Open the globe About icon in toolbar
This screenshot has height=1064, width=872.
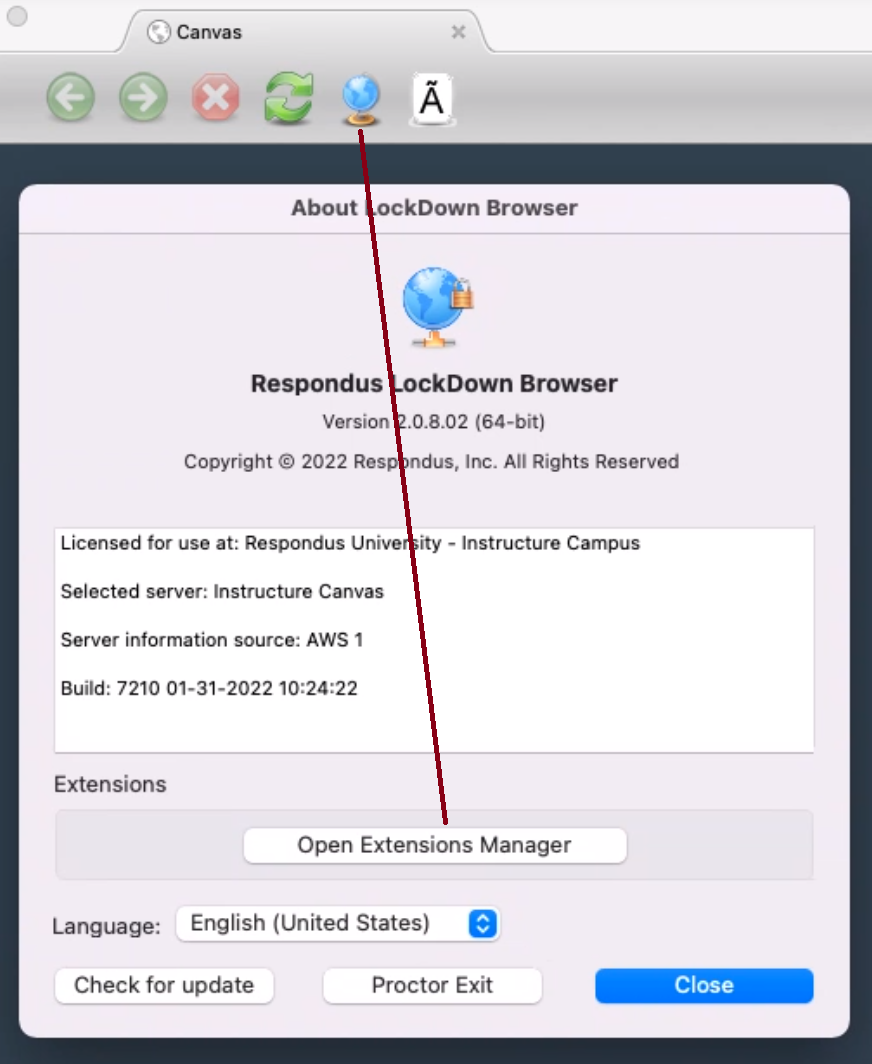(x=361, y=100)
